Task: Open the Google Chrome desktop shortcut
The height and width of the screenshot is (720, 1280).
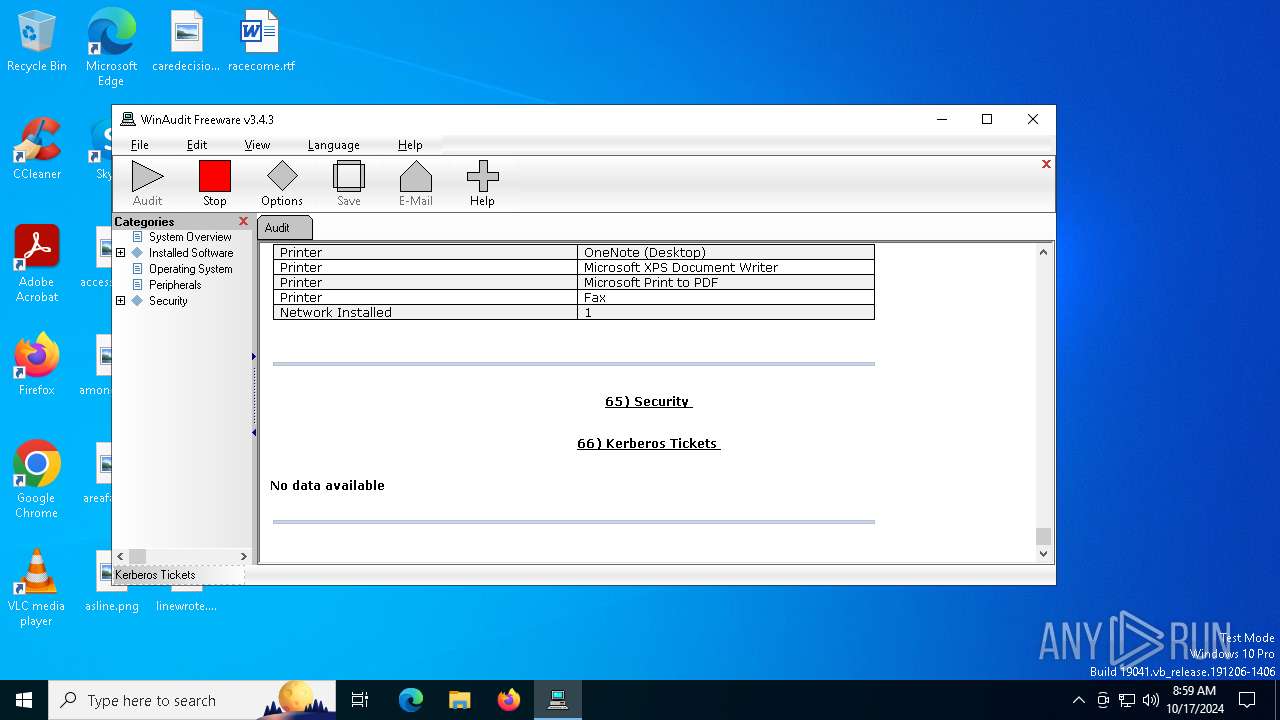Action: point(37,480)
